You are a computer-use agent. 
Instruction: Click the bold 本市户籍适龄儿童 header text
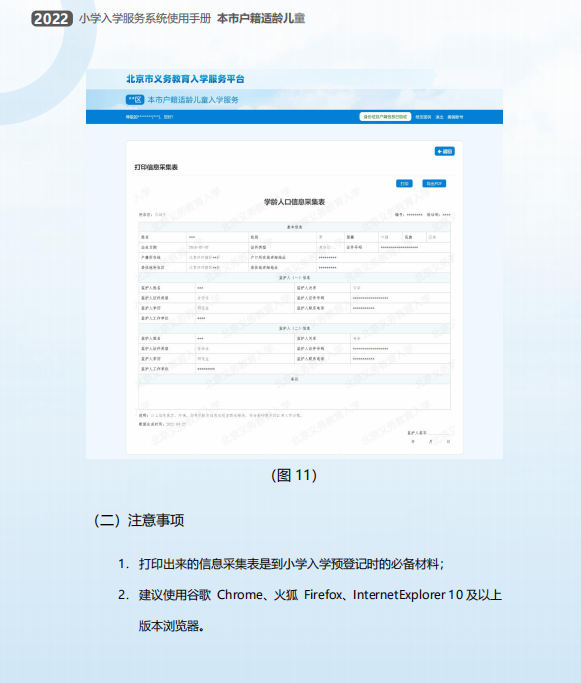pyautogui.click(x=261, y=18)
